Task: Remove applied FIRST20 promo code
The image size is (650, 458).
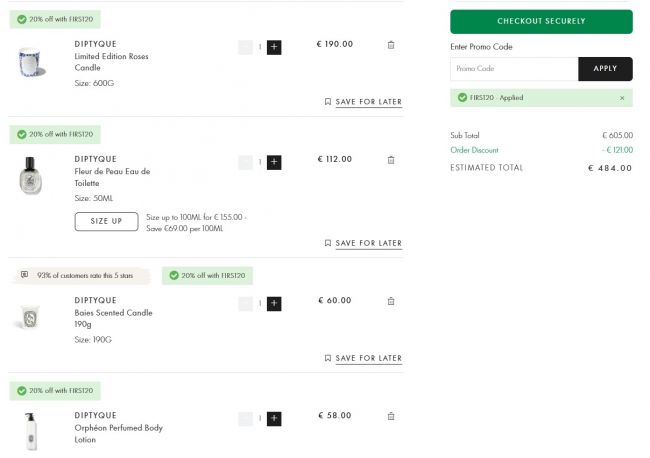Action: [622, 98]
